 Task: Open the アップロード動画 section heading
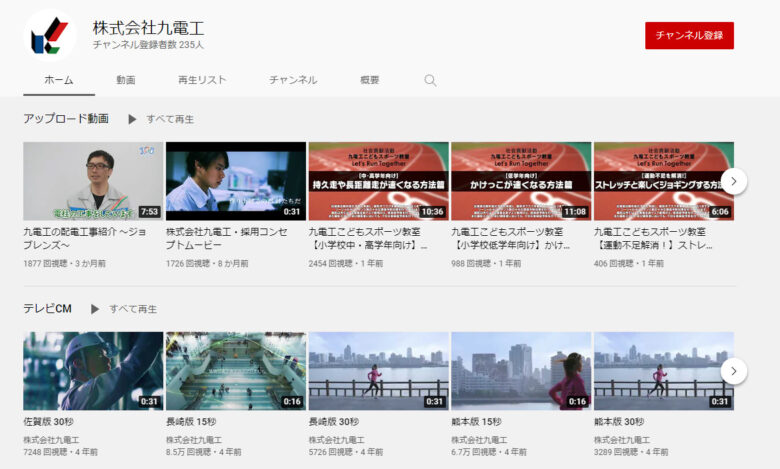(x=66, y=119)
